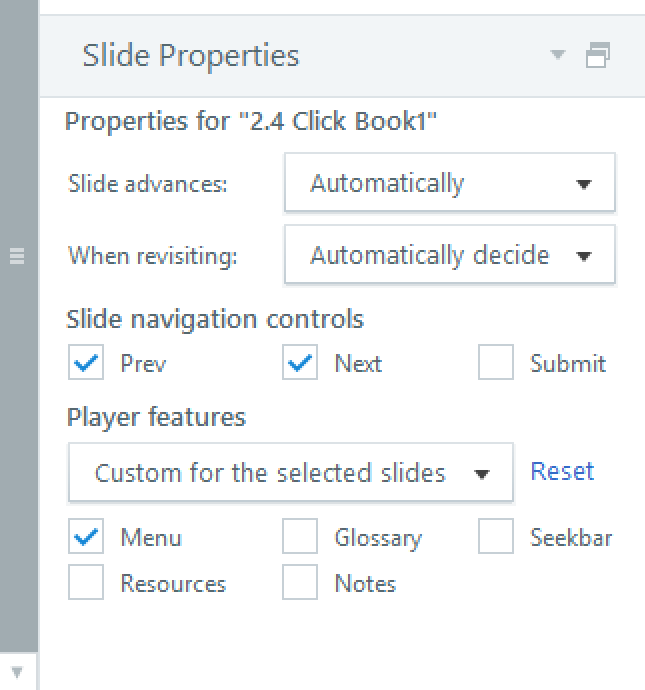Check the Resources player feature

point(87,583)
